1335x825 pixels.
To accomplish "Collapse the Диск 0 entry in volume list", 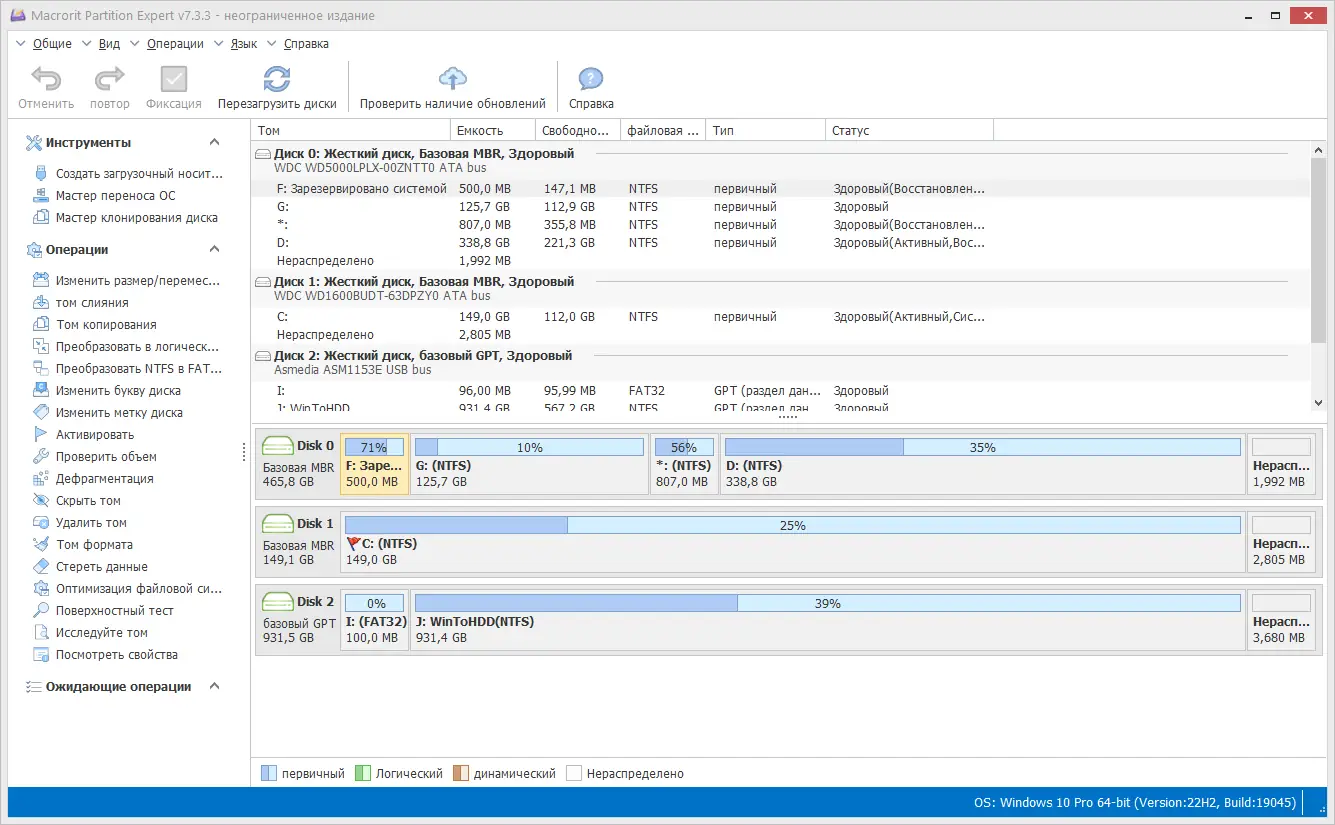I will click(261, 153).
